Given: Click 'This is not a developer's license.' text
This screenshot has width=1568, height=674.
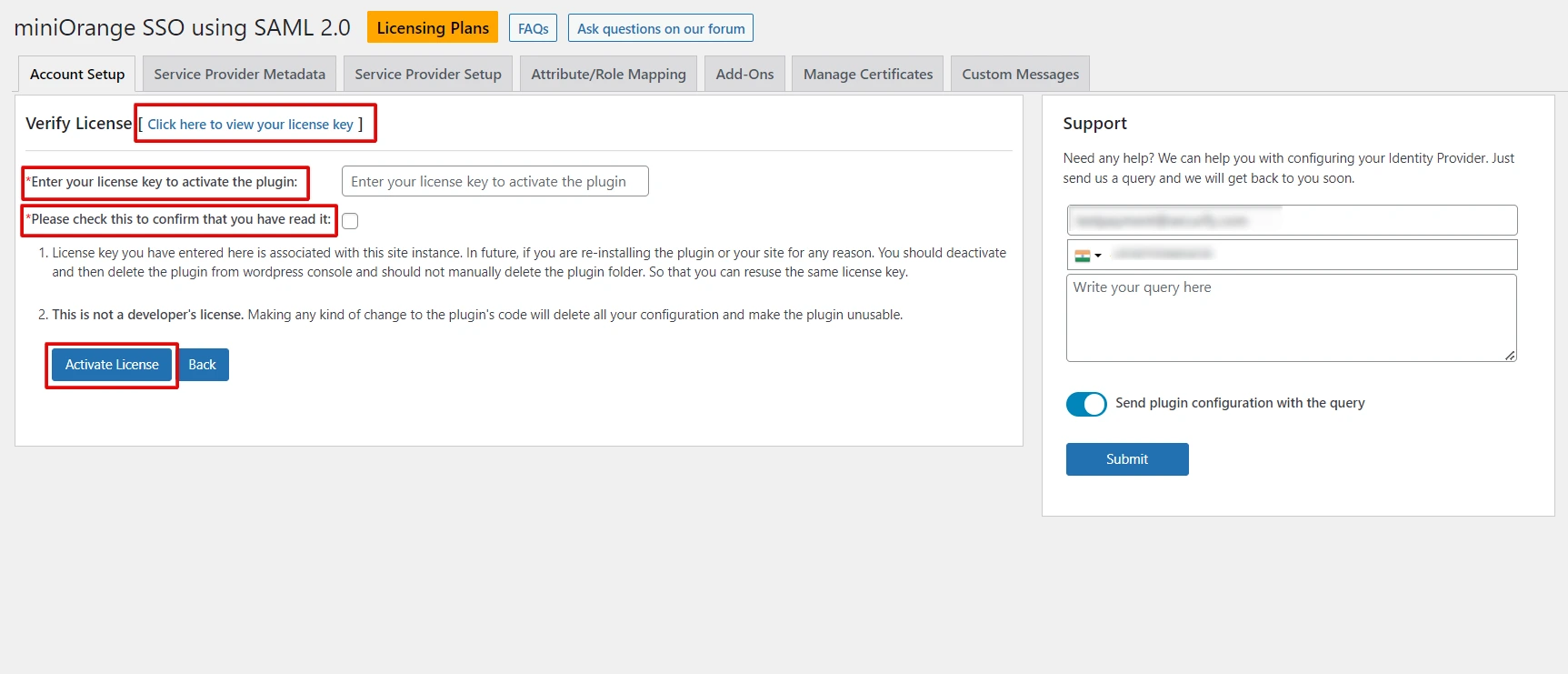Looking at the screenshot, I should point(147,315).
